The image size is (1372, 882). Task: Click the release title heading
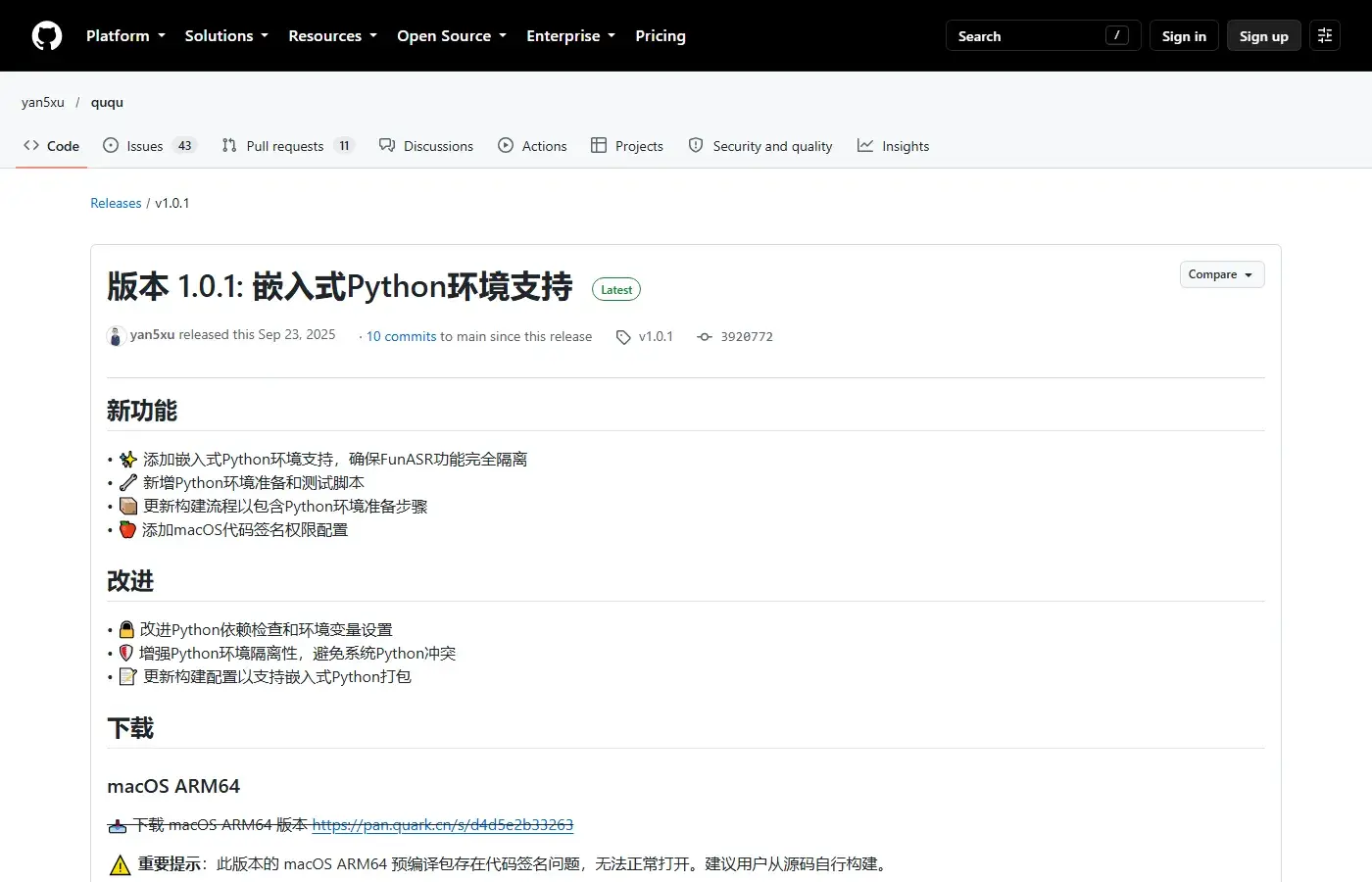tap(339, 286)
